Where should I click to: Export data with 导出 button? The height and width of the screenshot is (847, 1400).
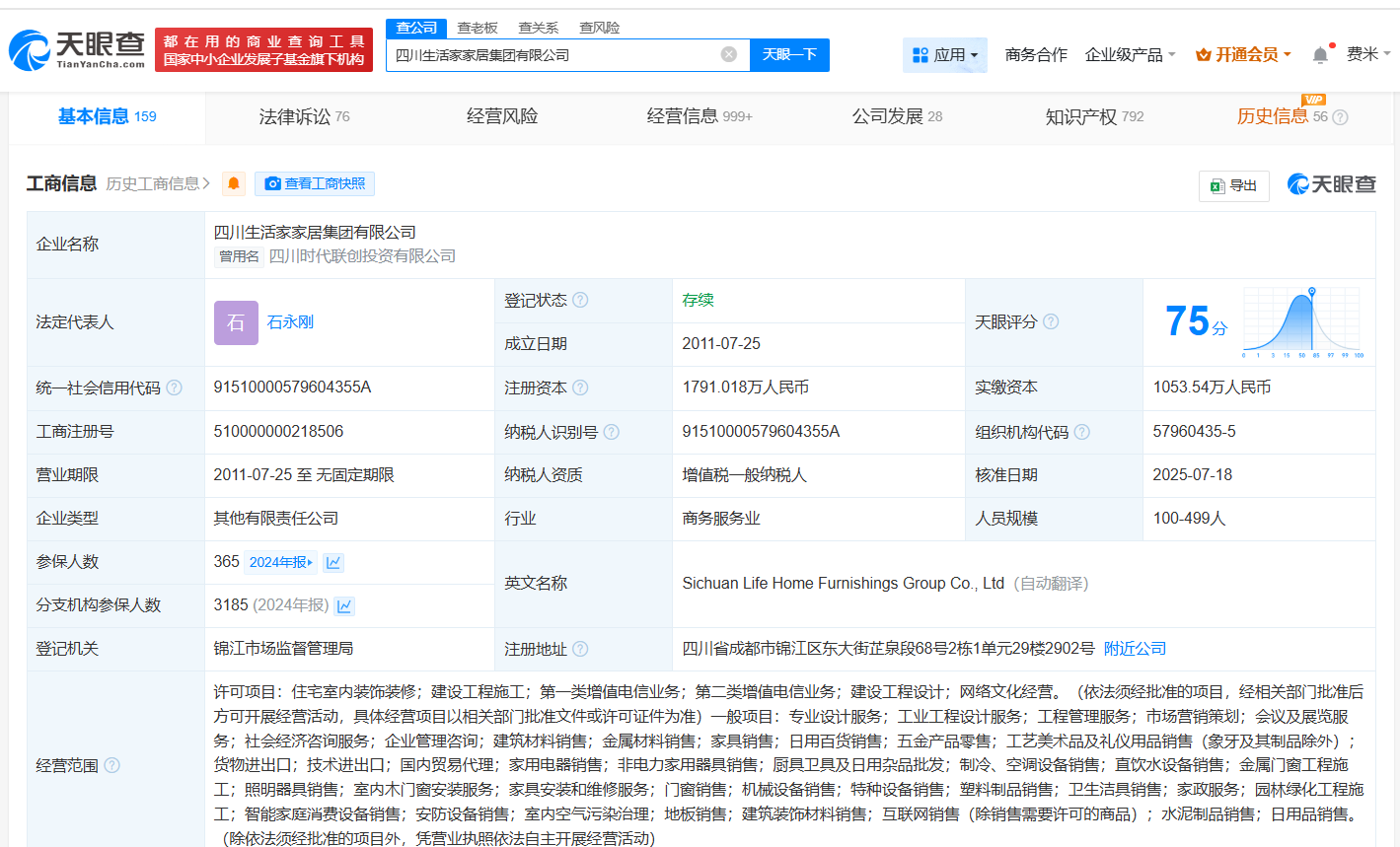1233,185
